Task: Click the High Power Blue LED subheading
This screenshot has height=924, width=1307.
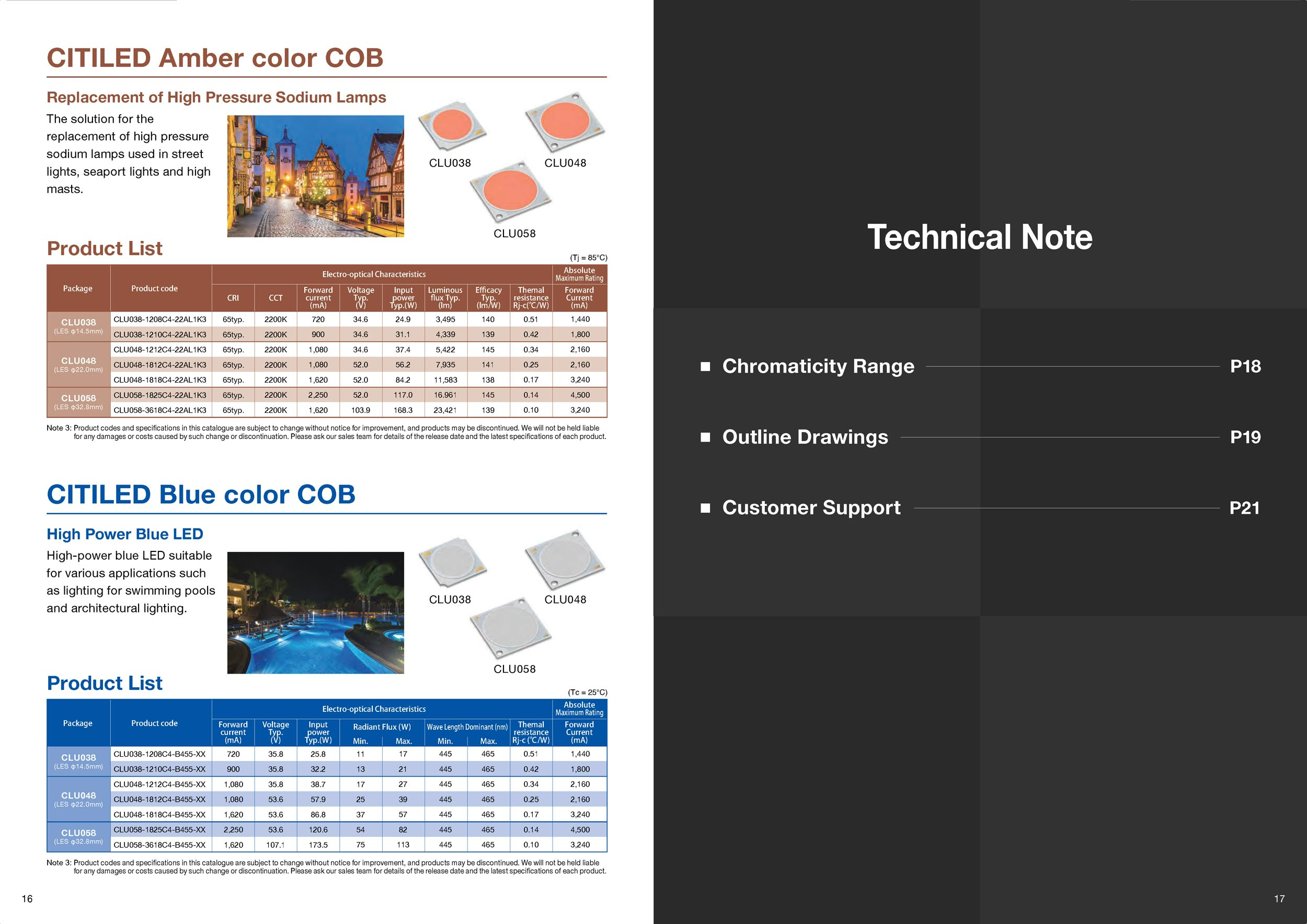Action: (124, 534)
